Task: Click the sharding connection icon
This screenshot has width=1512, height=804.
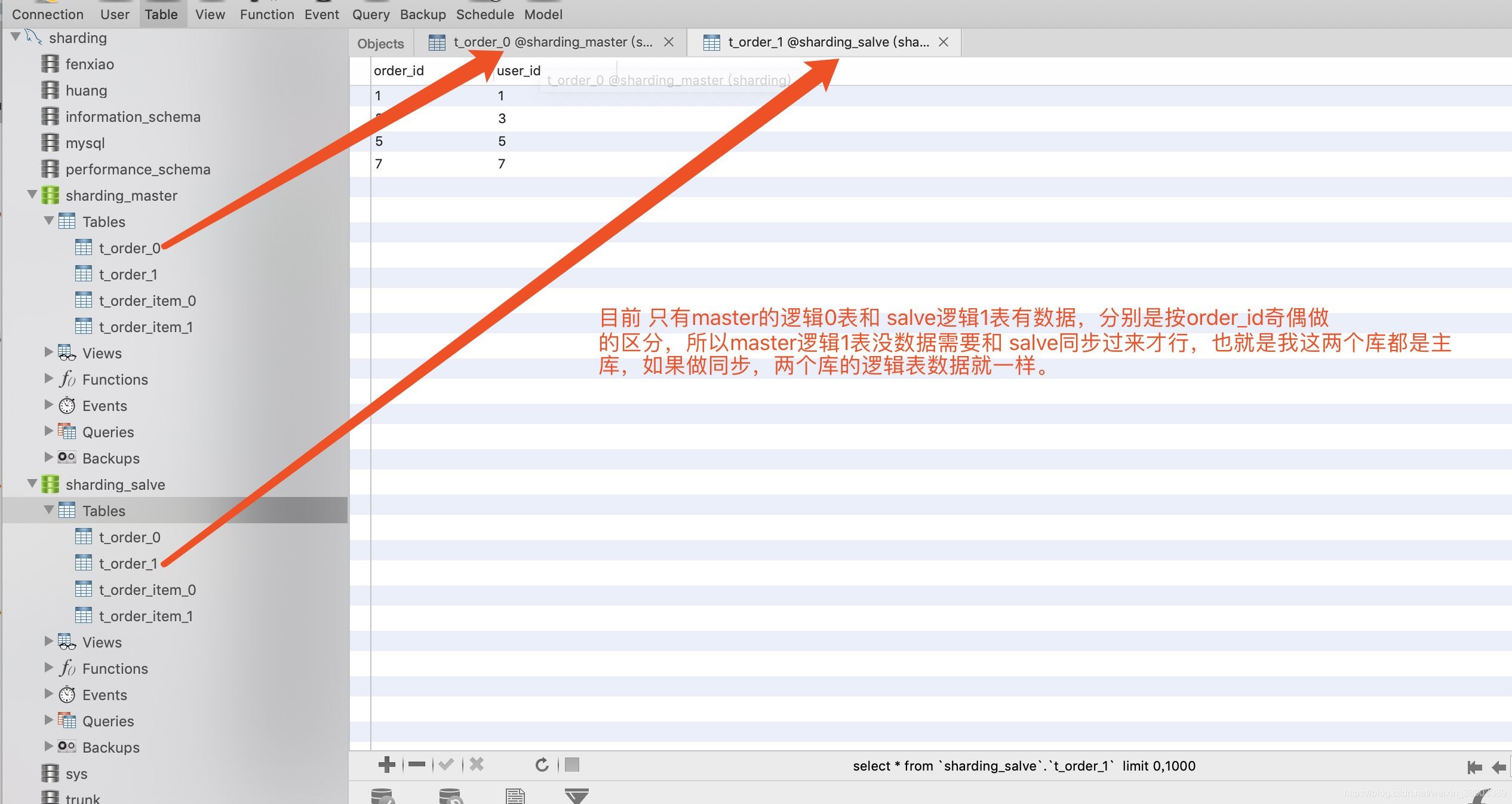Action: click(x=33, y=37)
